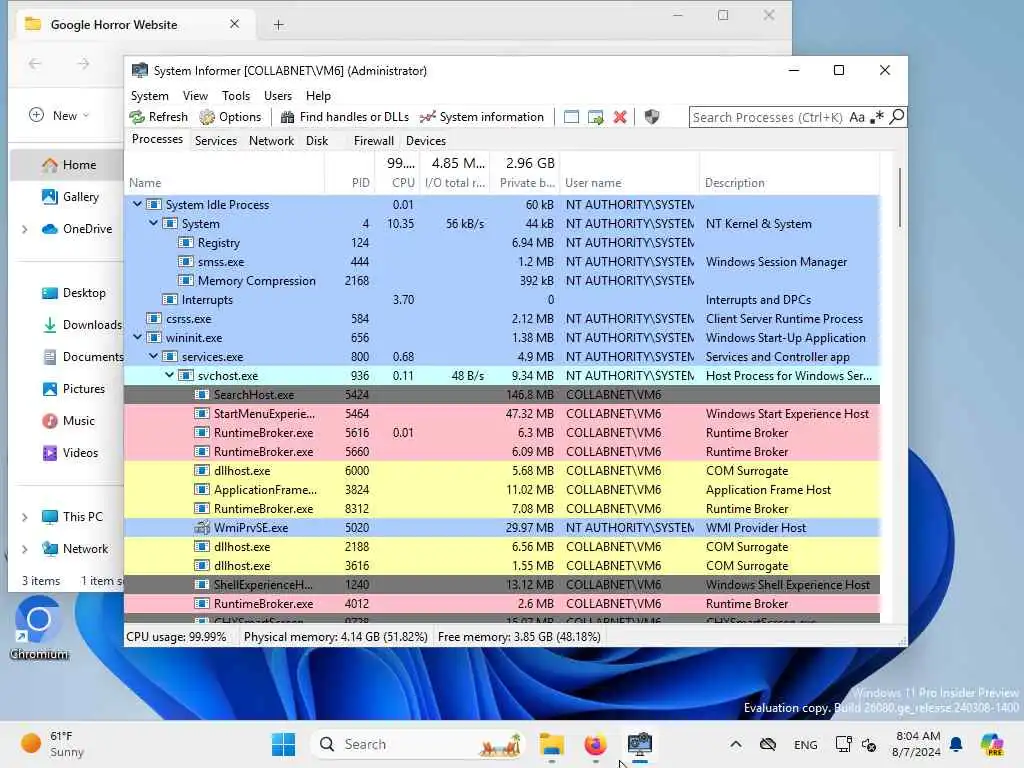The image size is (1024, 768).
Task: Open Music folder in File Explorer
Action: [69, 421]
